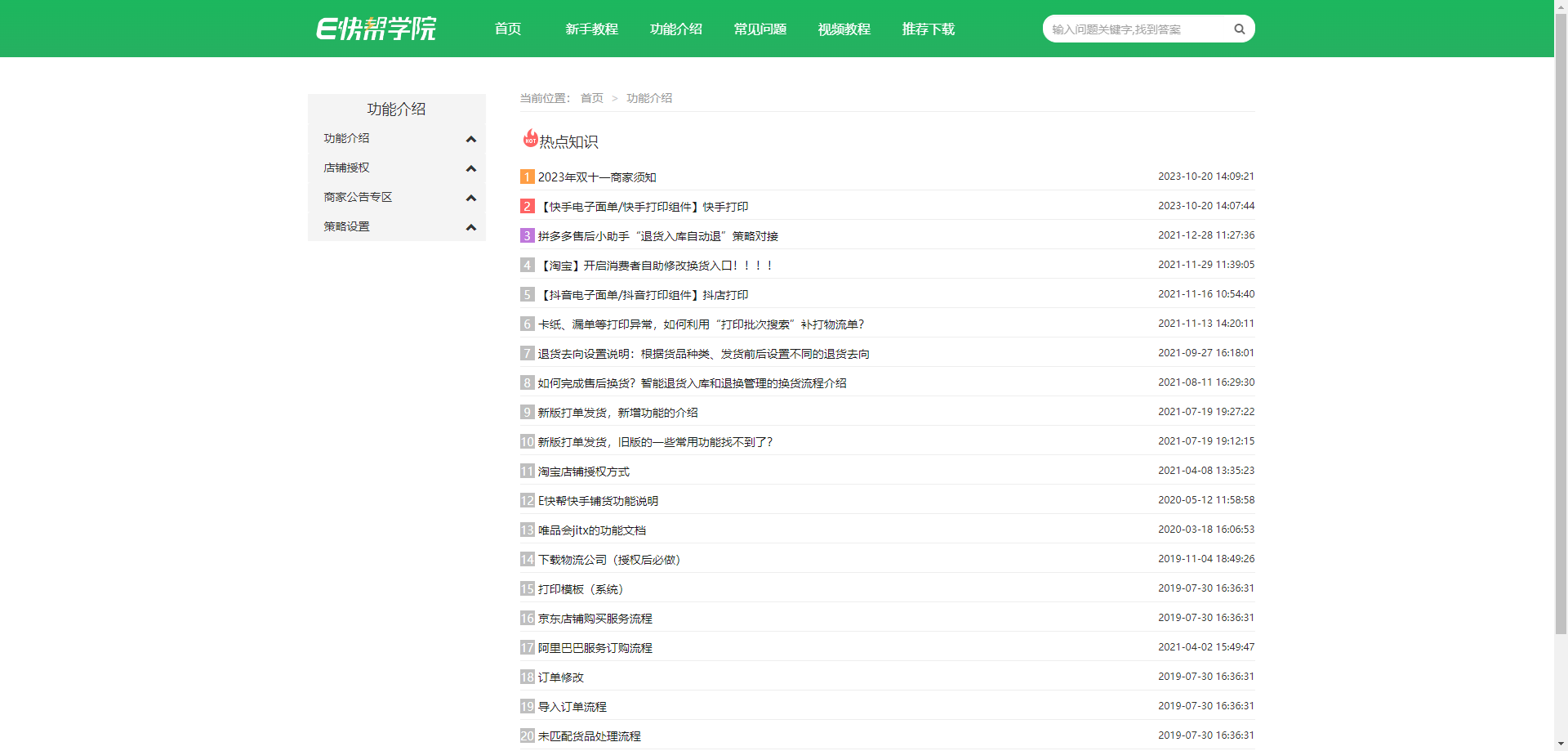Viewport: 1568px width, 751px height.
Task: Open 功能介绍 in the top navigation
Action: (x=676, y=29)
